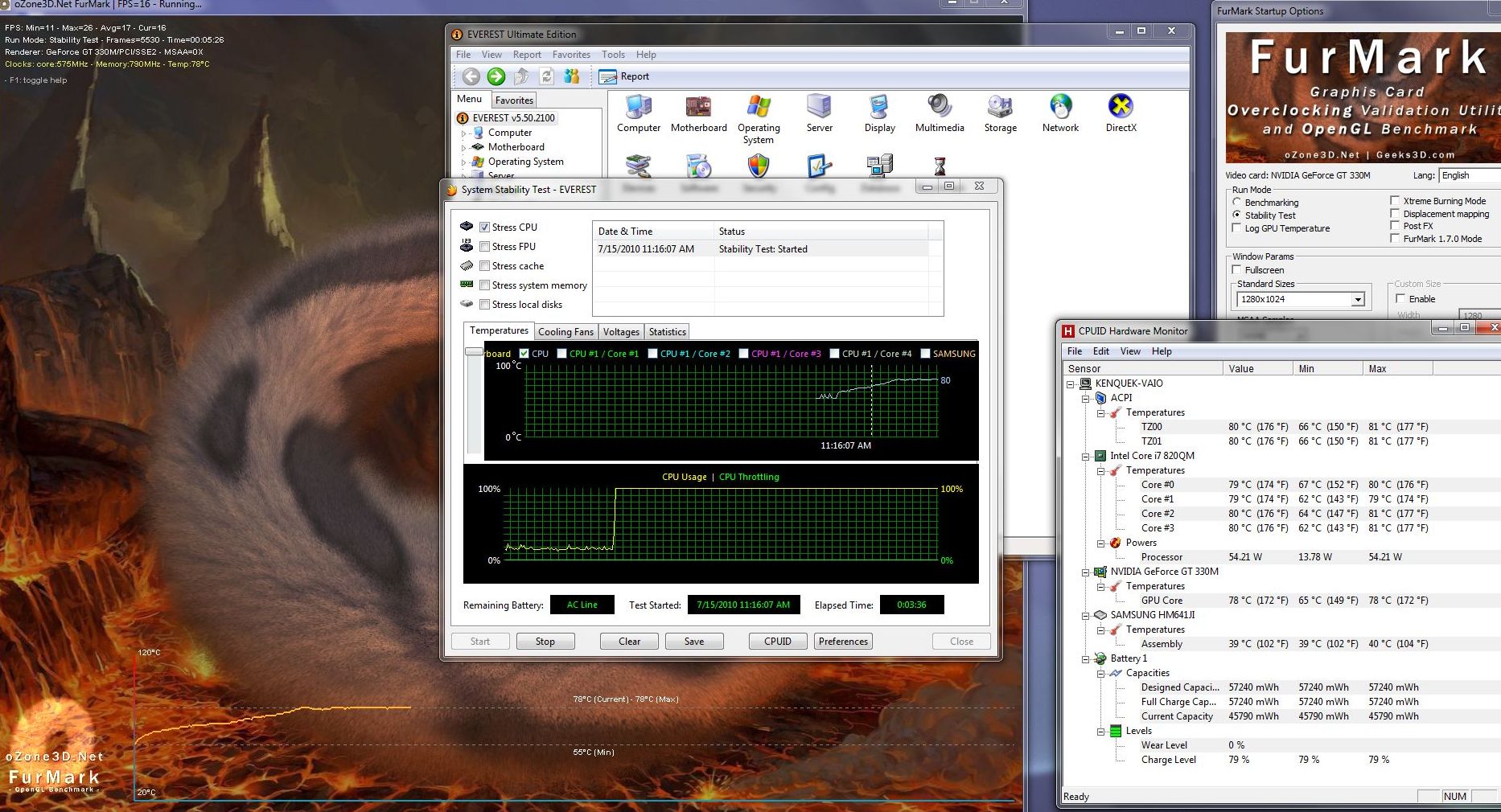Collapse the Battery 1 Capacities node
This screenshot has height=812, width=1501.
tap(1101, 674)
